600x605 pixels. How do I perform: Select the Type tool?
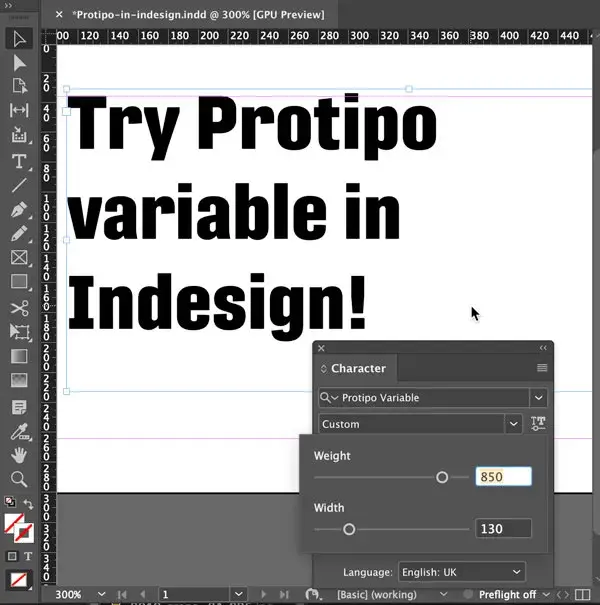tap(19, 162)
